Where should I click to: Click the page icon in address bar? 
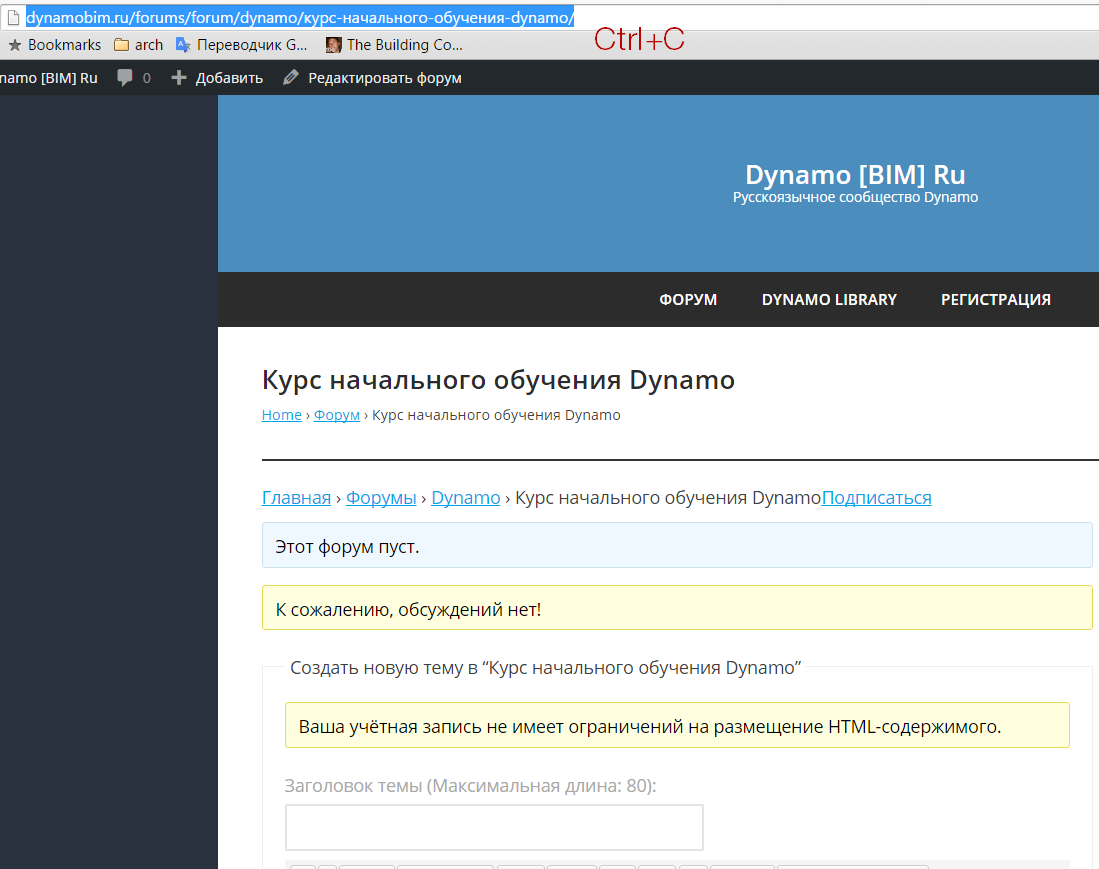pos(13,18)
